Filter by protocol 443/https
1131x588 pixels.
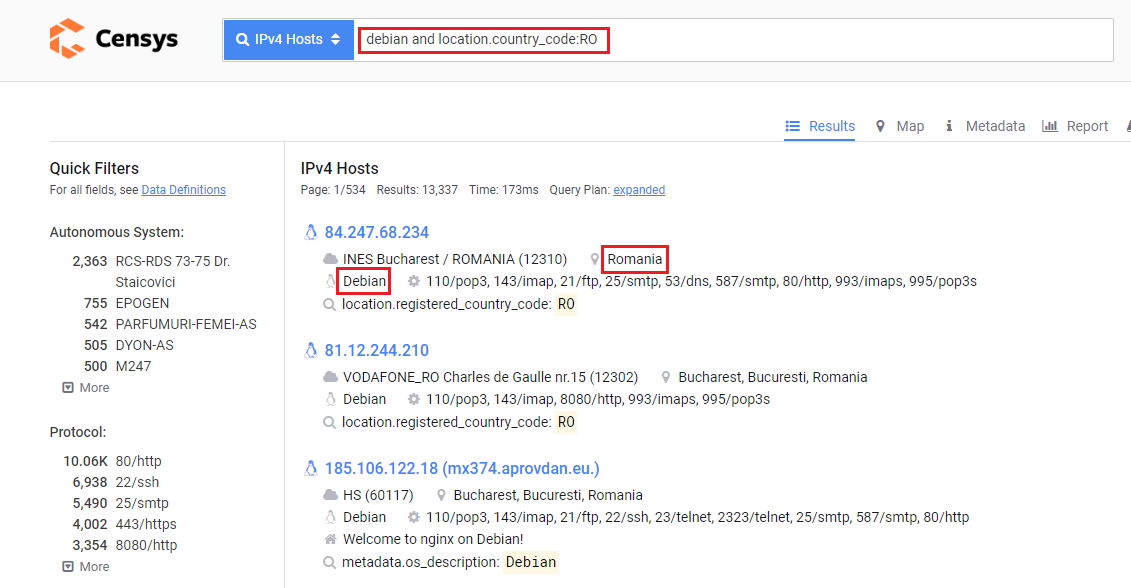coord(146,524)
